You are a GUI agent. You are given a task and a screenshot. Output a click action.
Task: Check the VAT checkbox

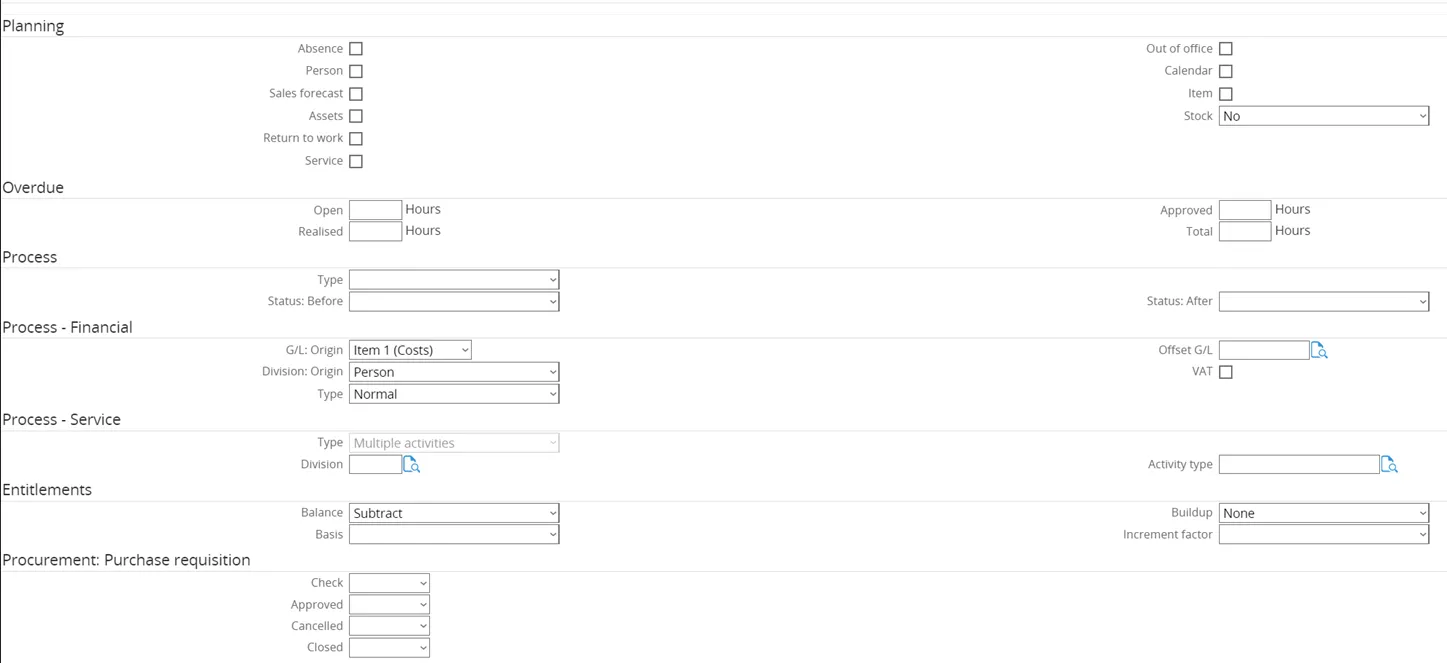(x=1226, y=372)
